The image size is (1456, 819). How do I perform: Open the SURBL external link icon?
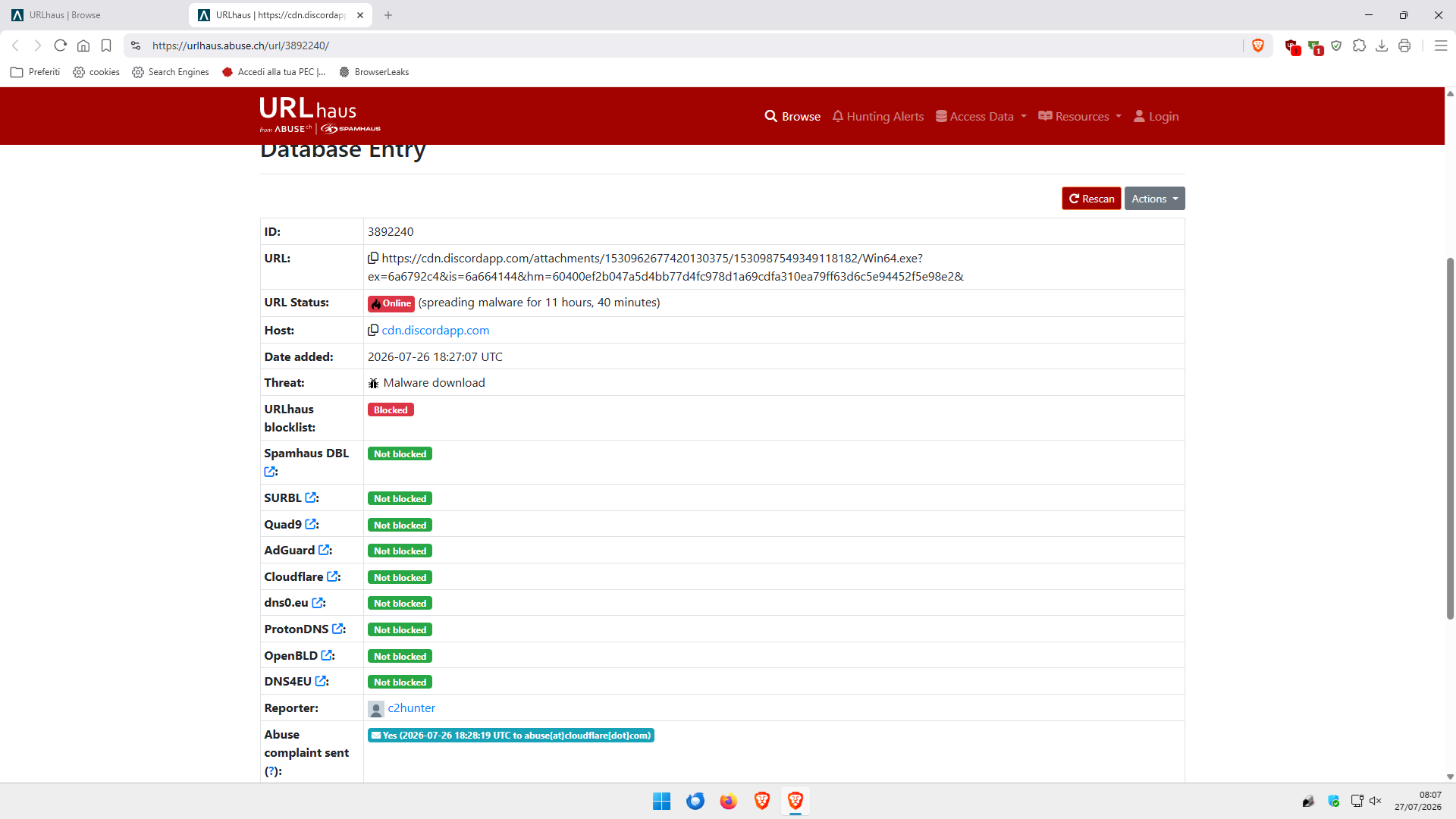coord(310,497)
